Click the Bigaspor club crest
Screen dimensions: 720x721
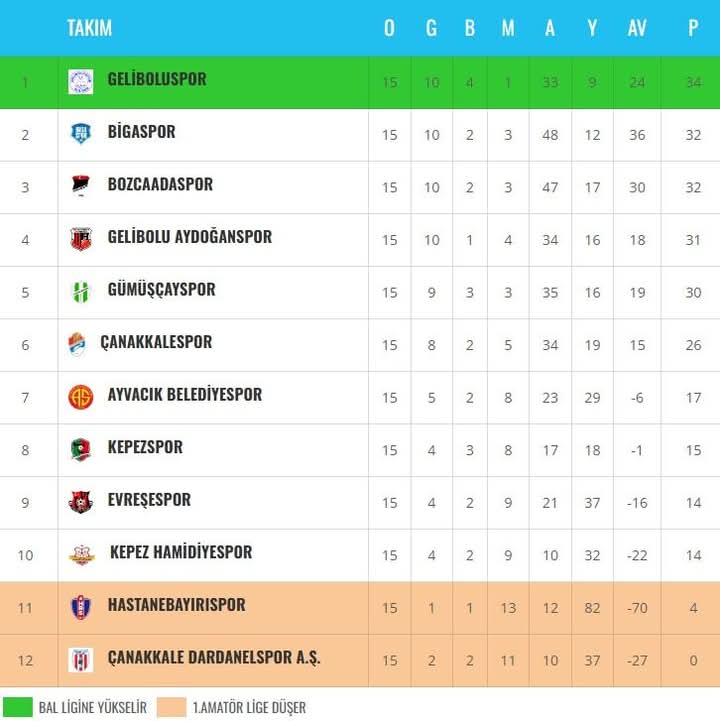click(80, 134)
